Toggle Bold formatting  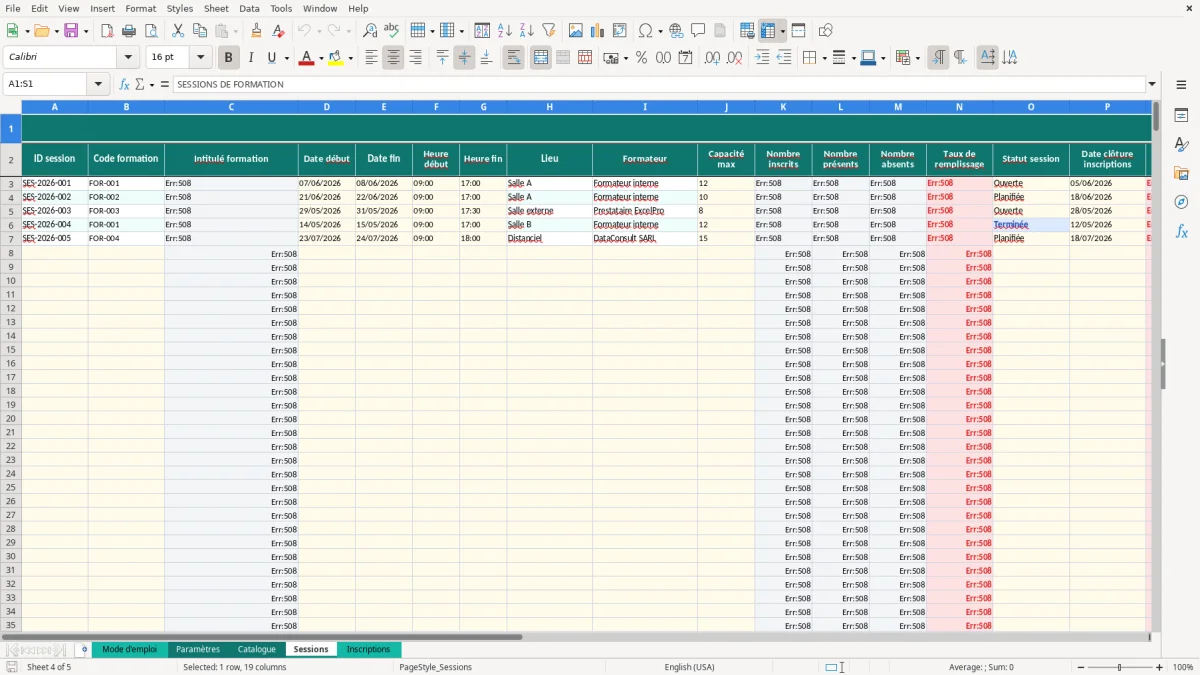[x=229, y=58]
